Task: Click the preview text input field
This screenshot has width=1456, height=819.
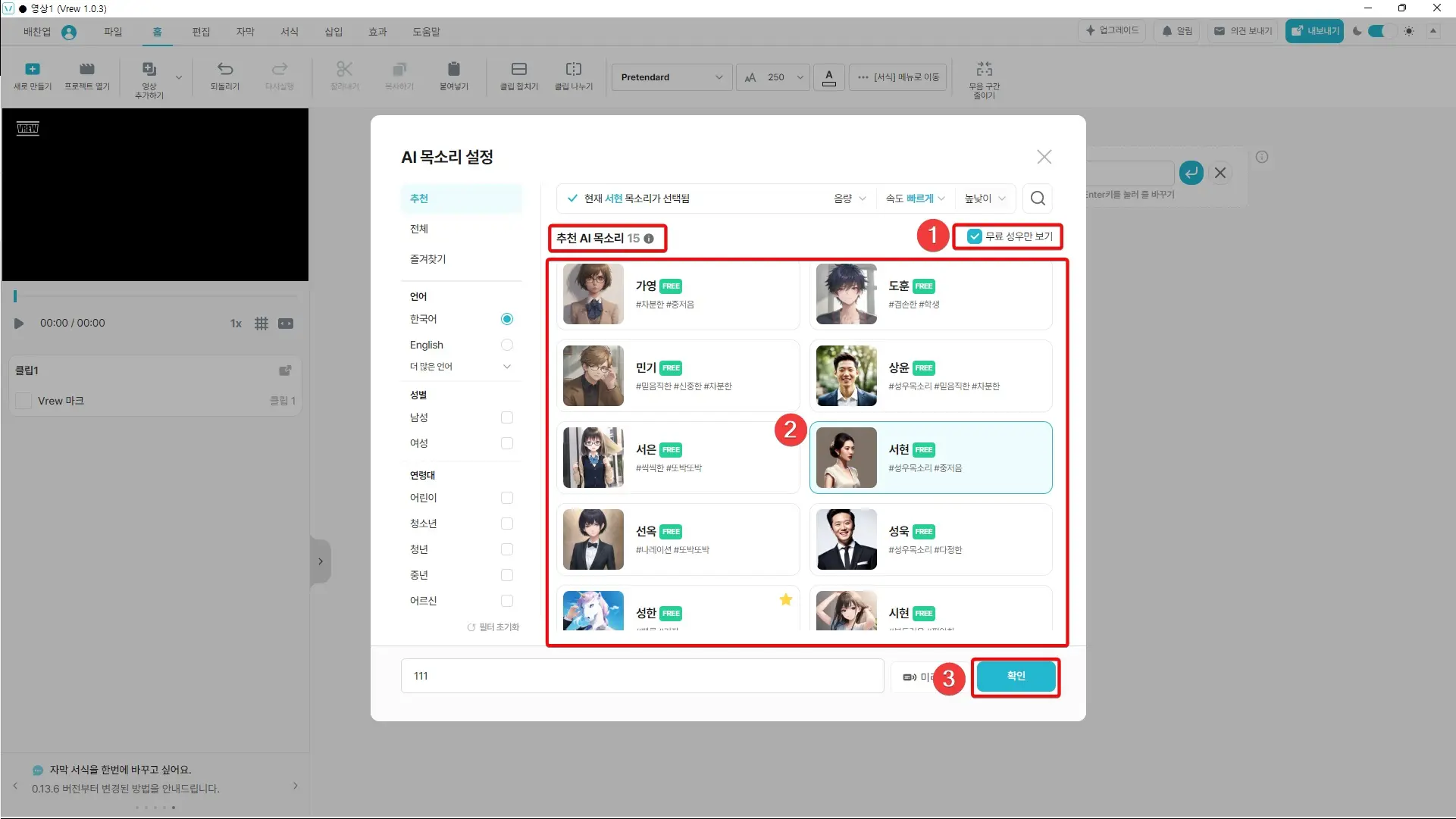Action: tap(641, 676)
